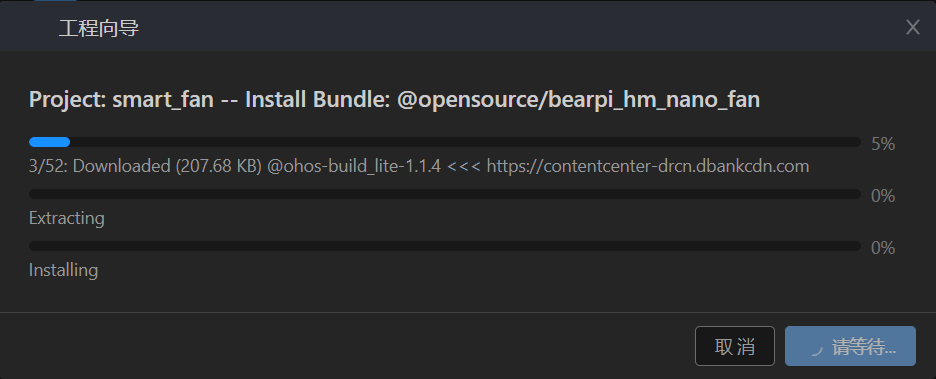The image size is (936, 379).
Task: Open the contentcenter-drcn.dbankcdn.com URL
Action: coord(648,166)
